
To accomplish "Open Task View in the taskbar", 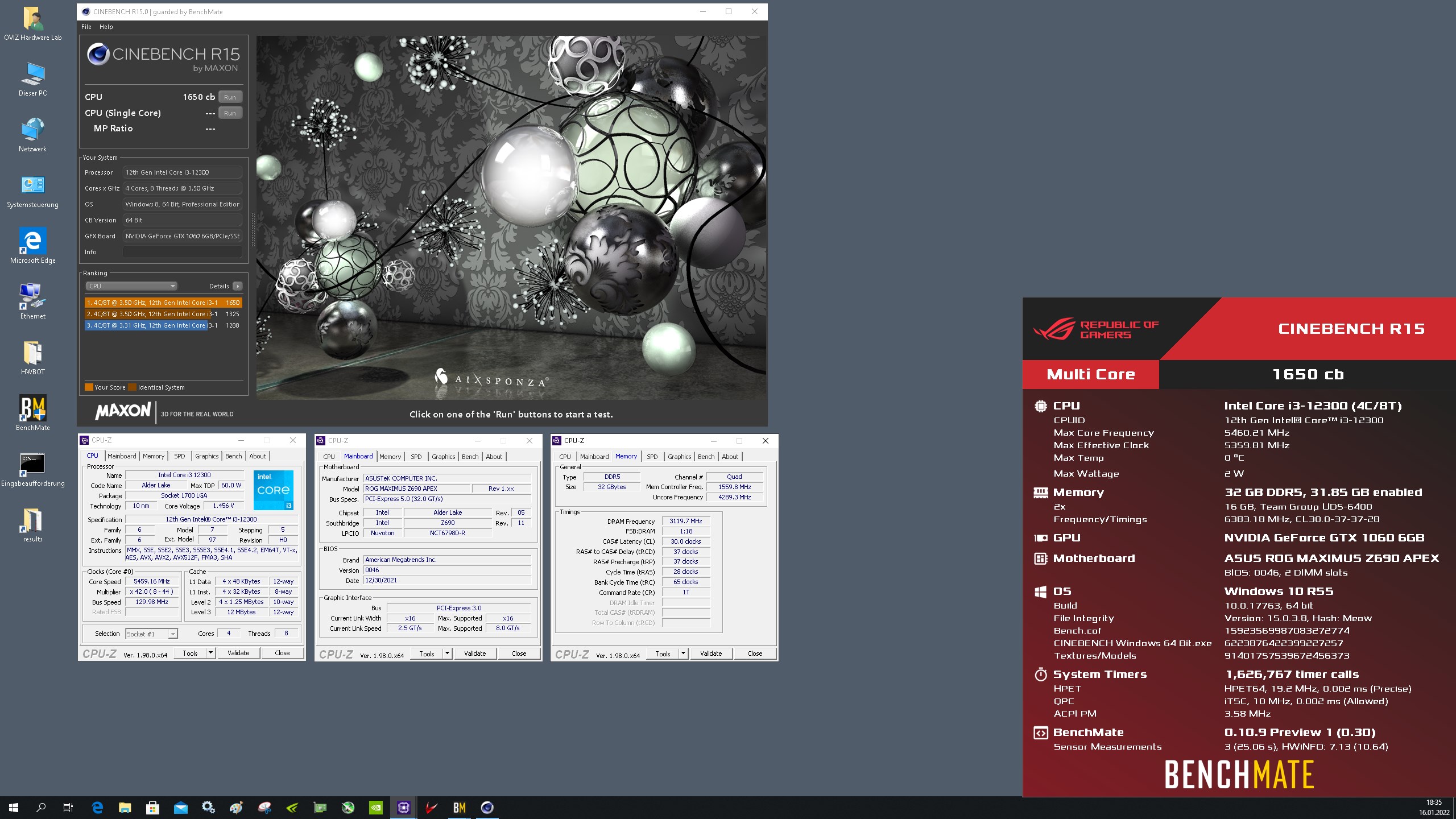I will pos(68,808).
